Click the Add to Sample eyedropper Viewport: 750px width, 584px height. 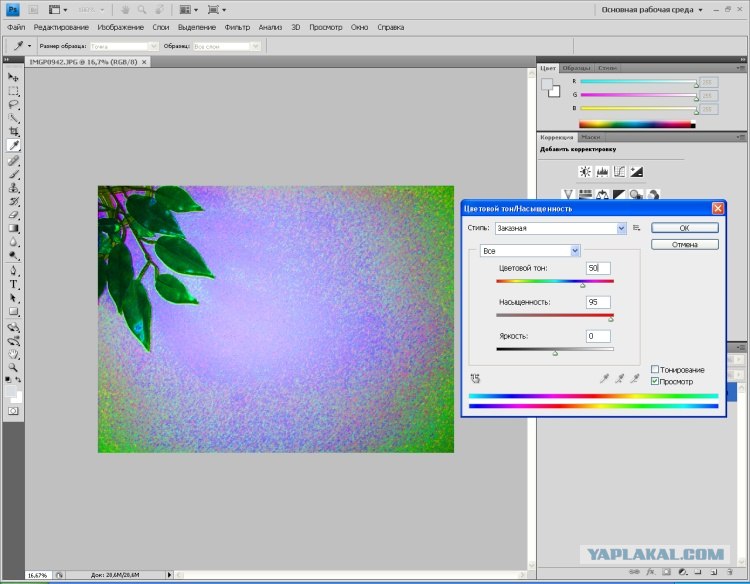(x=619, y=379)
